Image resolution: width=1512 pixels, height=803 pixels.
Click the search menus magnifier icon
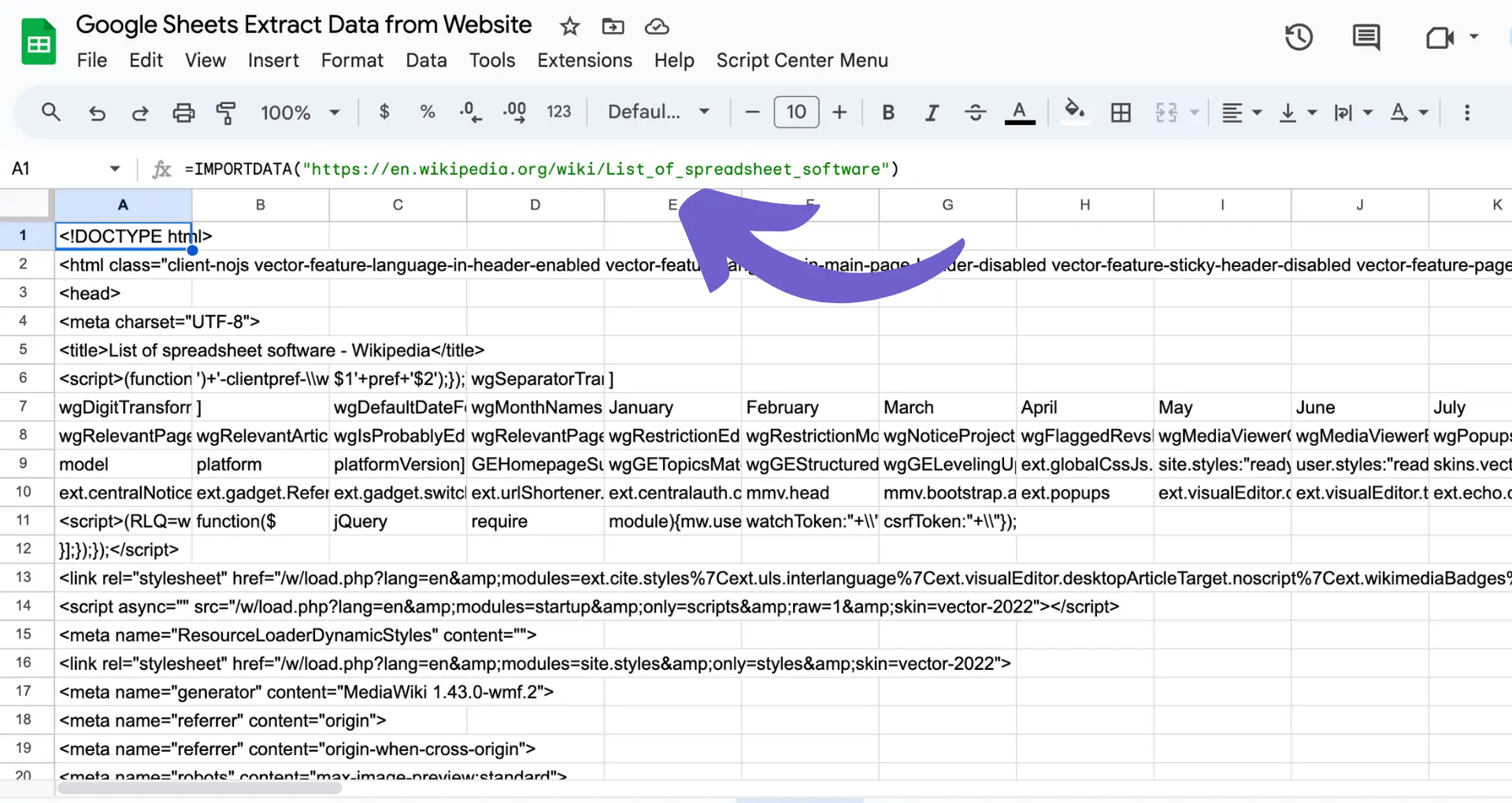point(51,112)
